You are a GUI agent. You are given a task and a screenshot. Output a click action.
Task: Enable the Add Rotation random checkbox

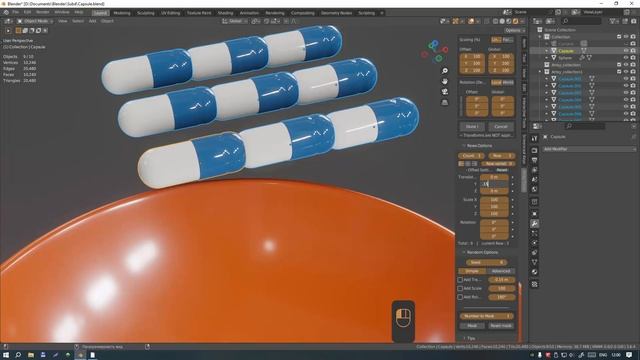coord(460,297)
